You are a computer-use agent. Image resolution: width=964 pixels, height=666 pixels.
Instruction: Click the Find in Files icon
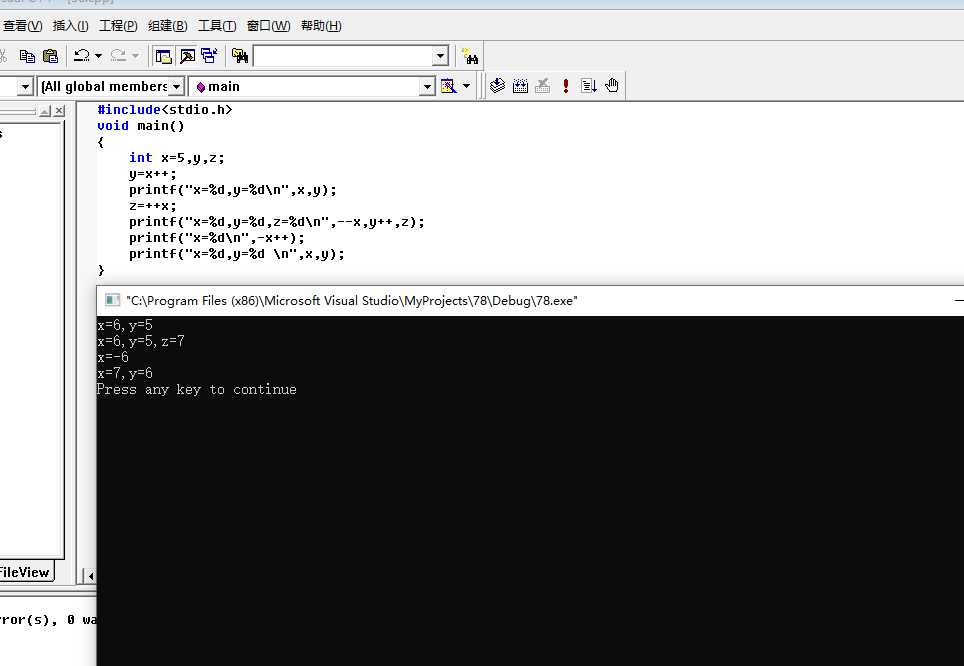coord(240,57)
